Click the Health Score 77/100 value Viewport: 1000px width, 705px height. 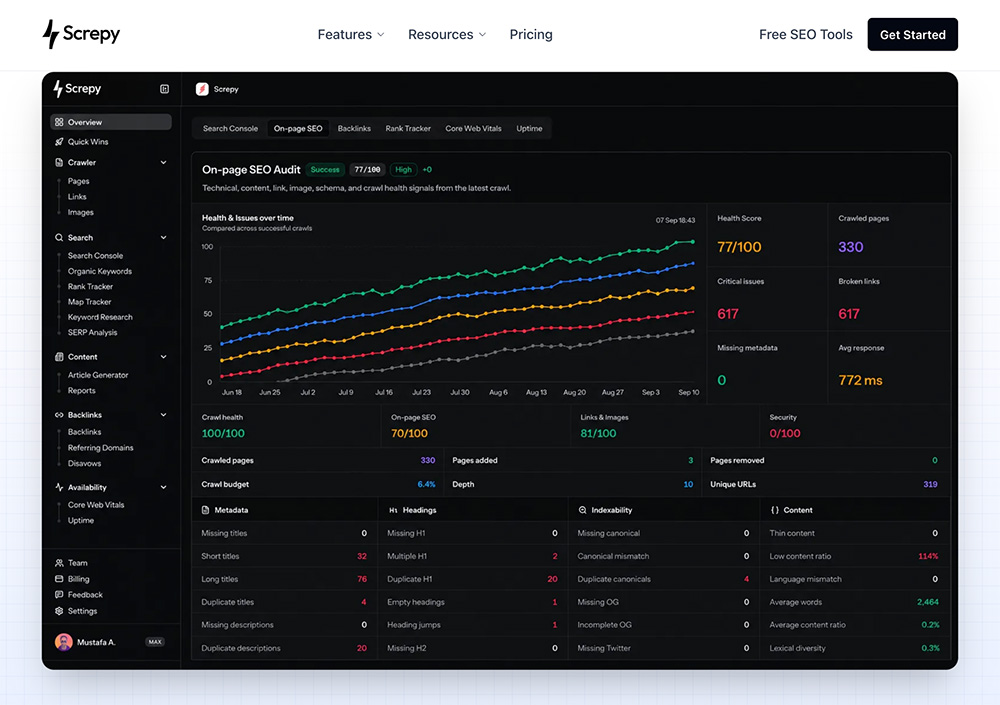pos(739,247)
